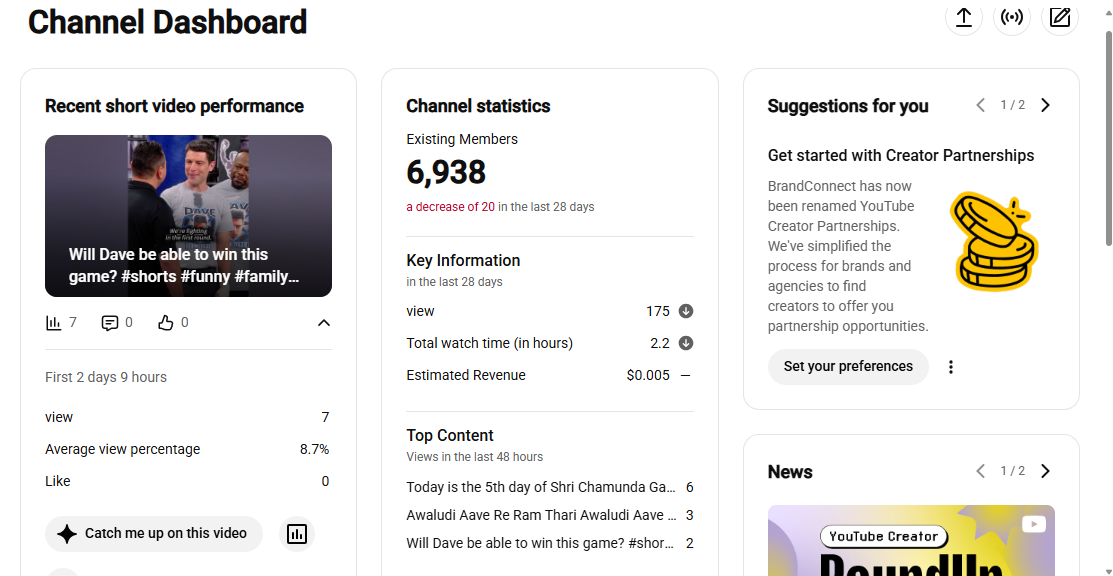Open Awaludi Aave Re Ram top content link
The height and width of the screenshot is (576, 1113).
[541, 515]
